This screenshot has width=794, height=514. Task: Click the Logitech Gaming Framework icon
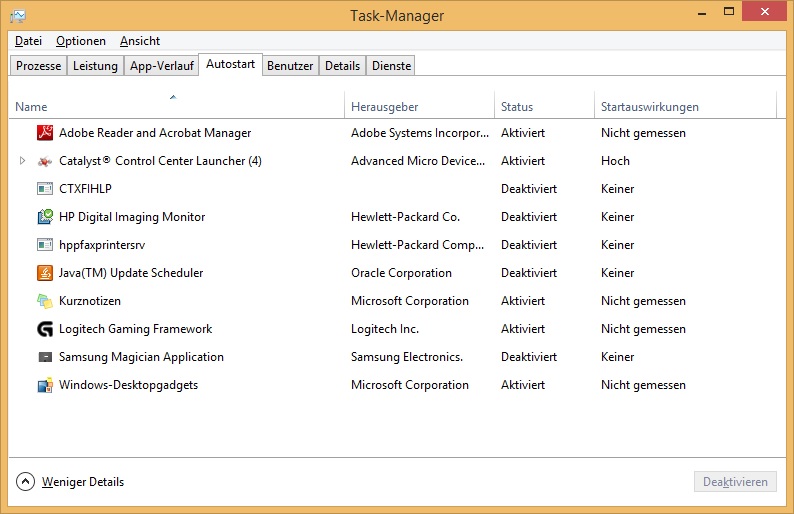pyautogui.click(x=44, y=329)
